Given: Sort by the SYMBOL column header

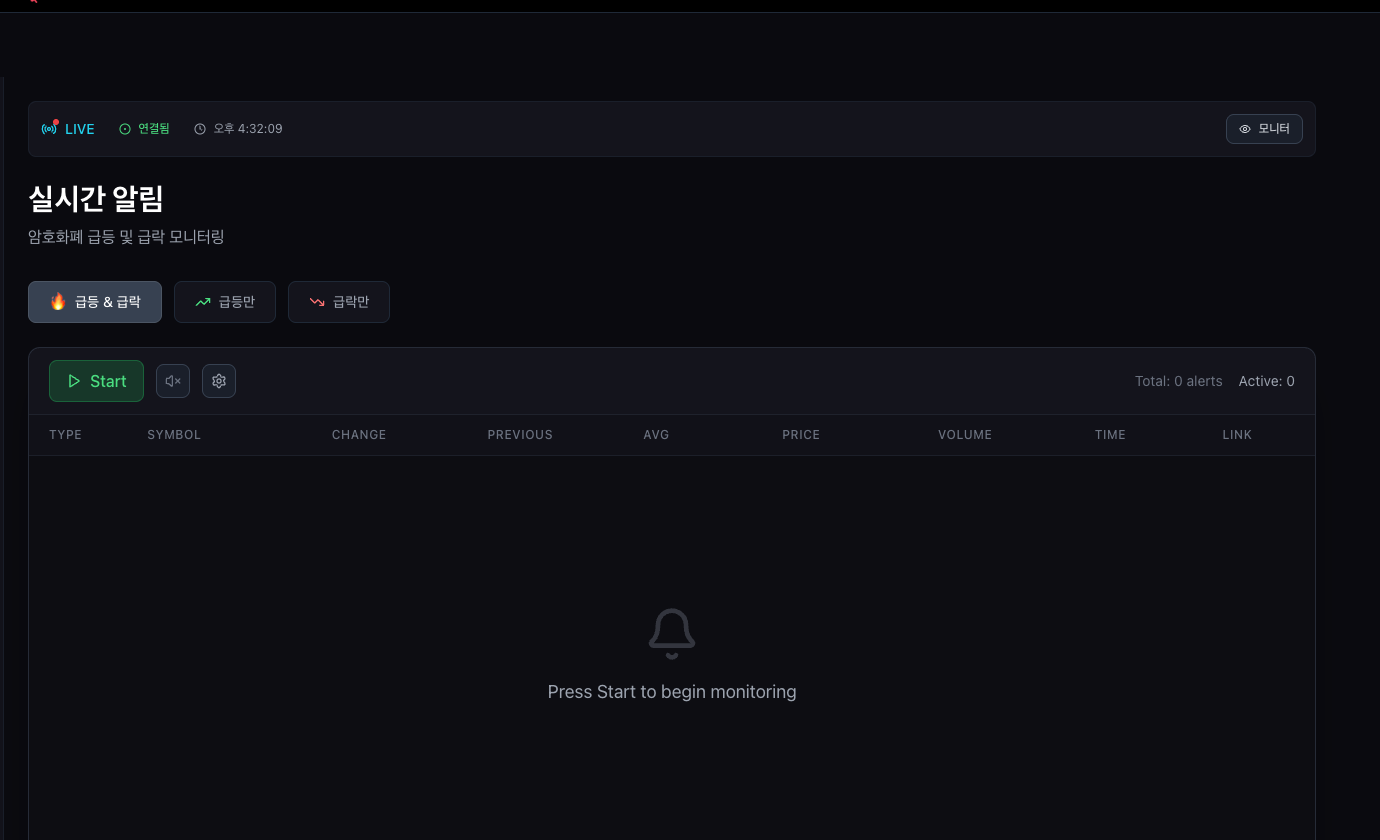Looking at the screenshot, I should (x=174, y=435).
